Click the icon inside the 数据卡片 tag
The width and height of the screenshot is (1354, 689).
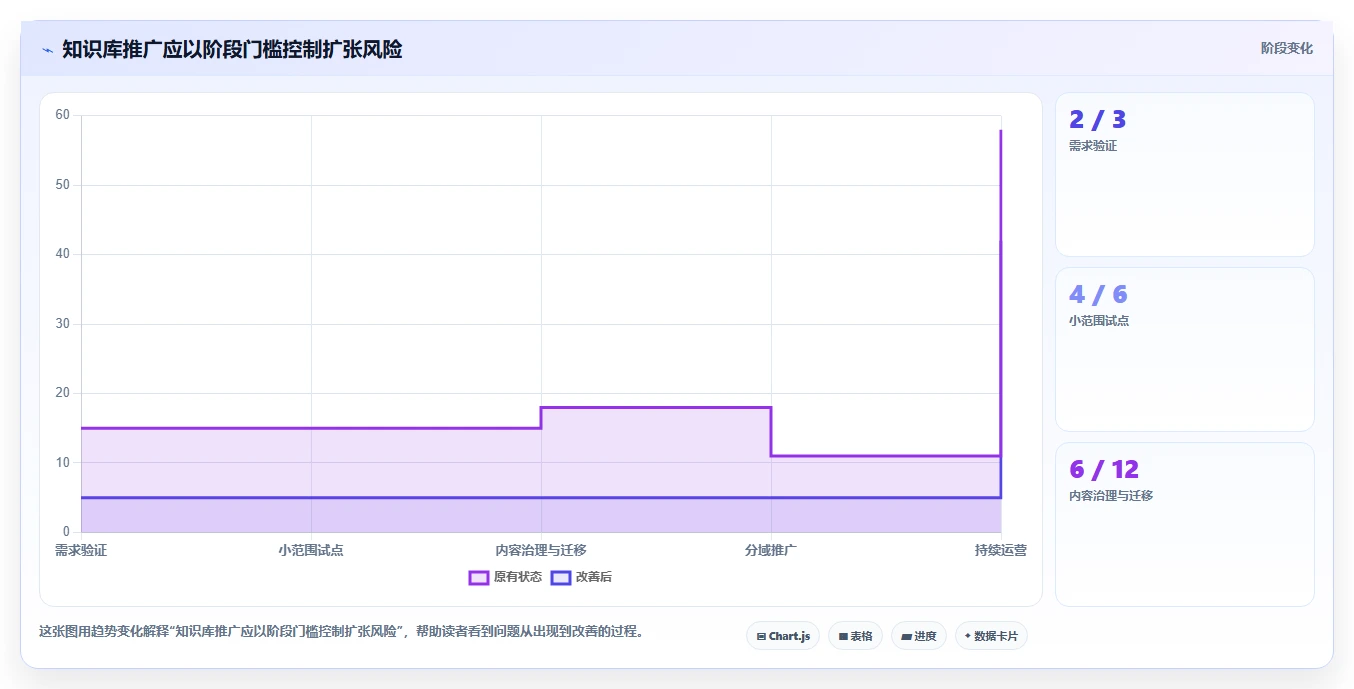click(968, 636)
